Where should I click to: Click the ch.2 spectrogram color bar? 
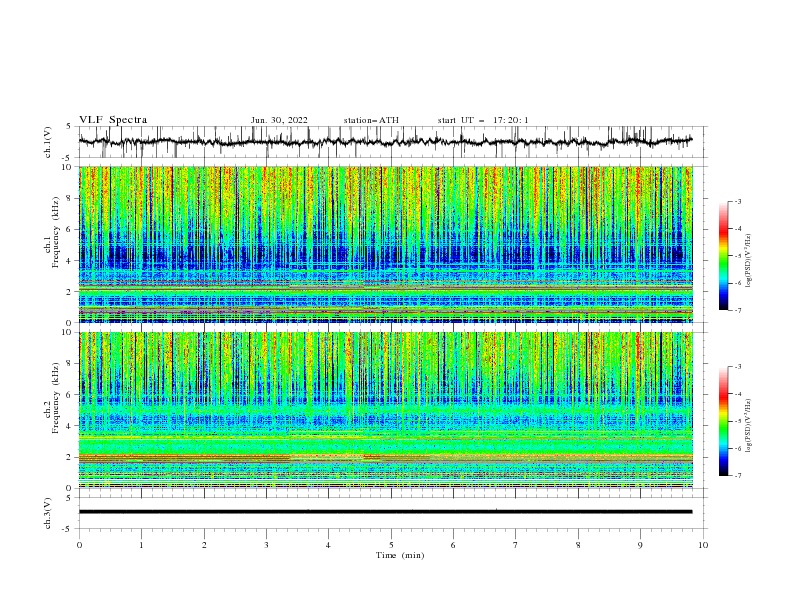point(723,421)
